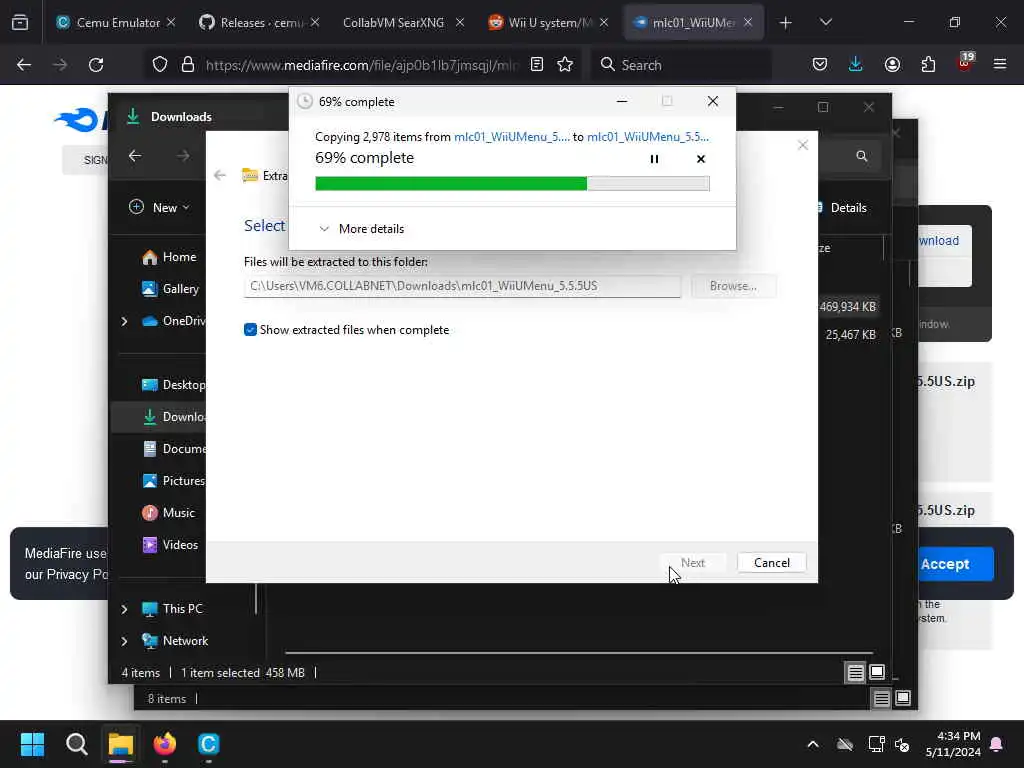This screenshot has width=1024, height=768.
Task: Expand the This PC node
Action: click(x=124, y=609)
